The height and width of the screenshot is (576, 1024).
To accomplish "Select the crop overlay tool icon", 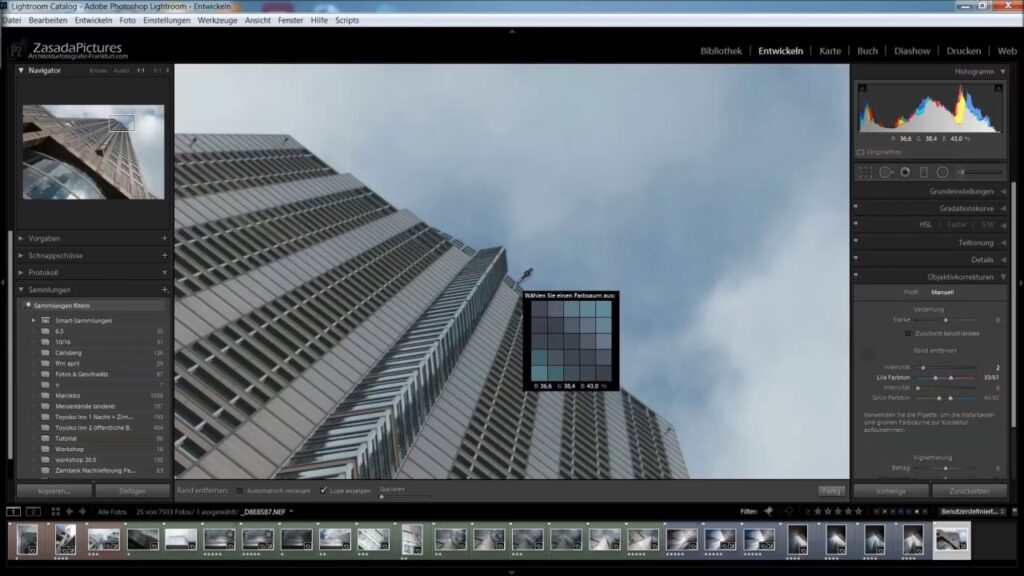I will pos(866,172).
